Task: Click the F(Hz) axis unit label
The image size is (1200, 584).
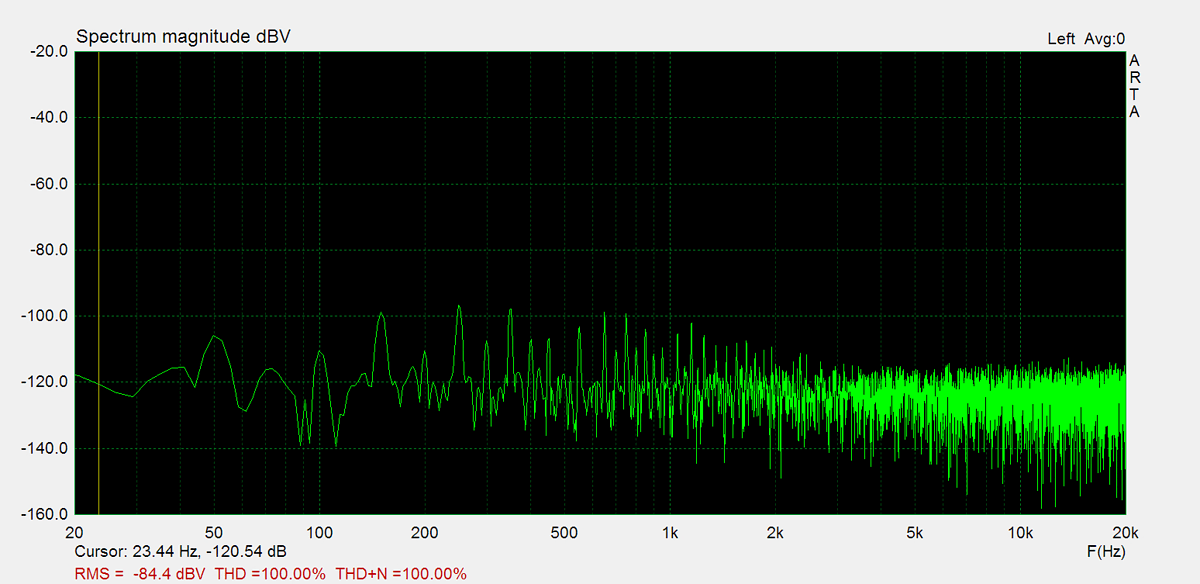Action: tap(1106, 552)
